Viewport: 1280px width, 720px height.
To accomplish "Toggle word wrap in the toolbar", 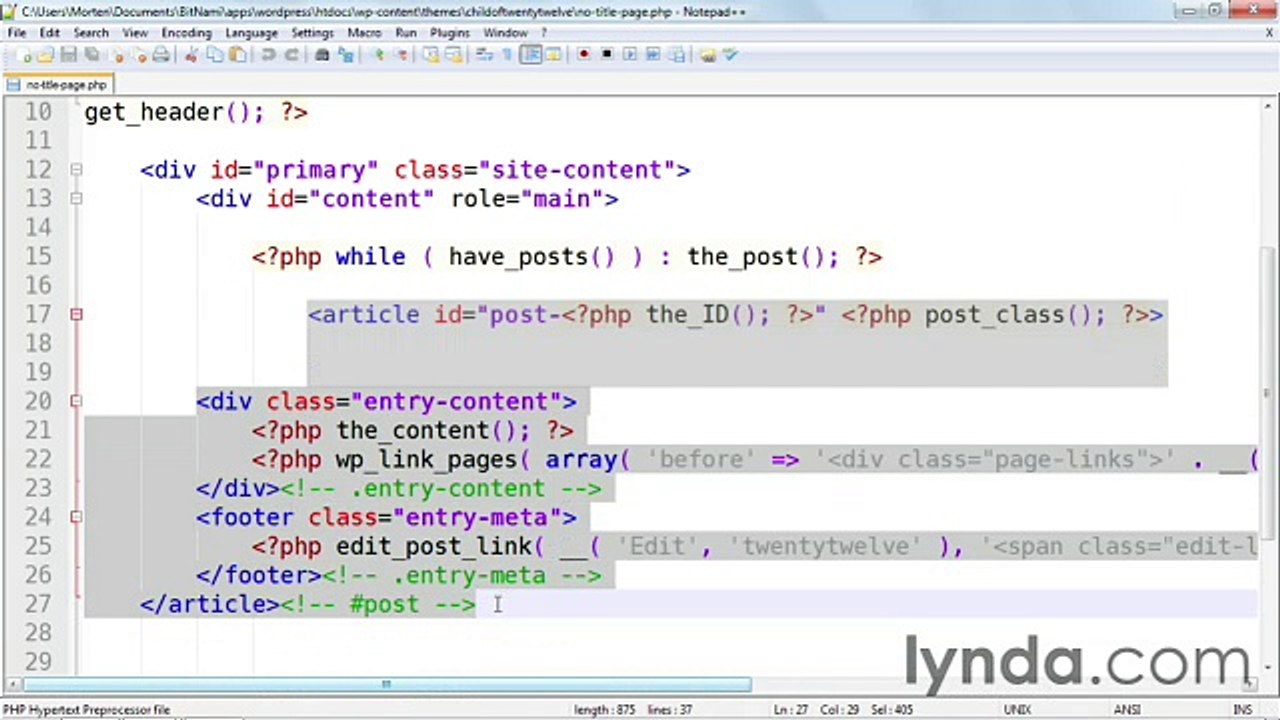I will (484, 55).
